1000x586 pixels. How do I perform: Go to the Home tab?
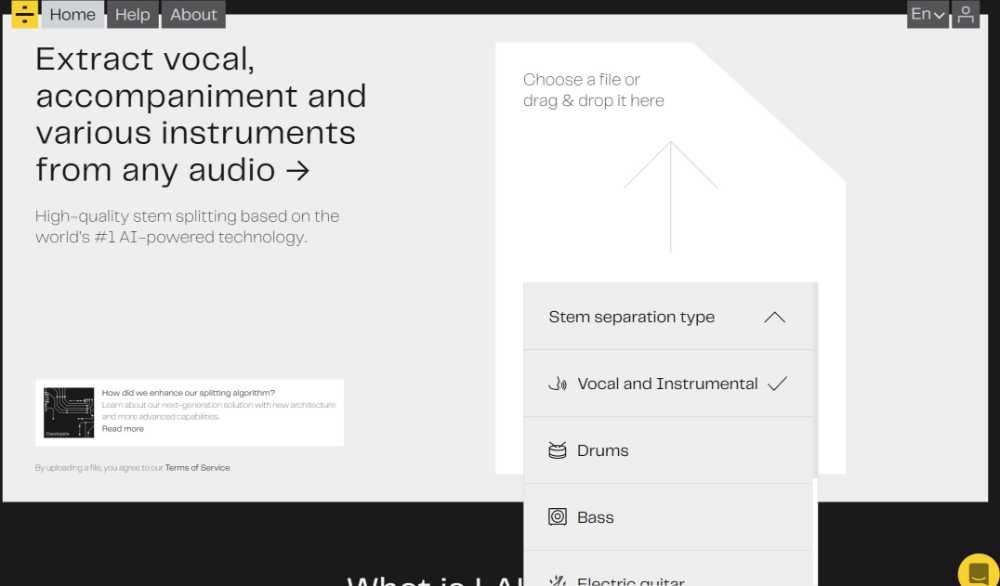click(72, 14)
